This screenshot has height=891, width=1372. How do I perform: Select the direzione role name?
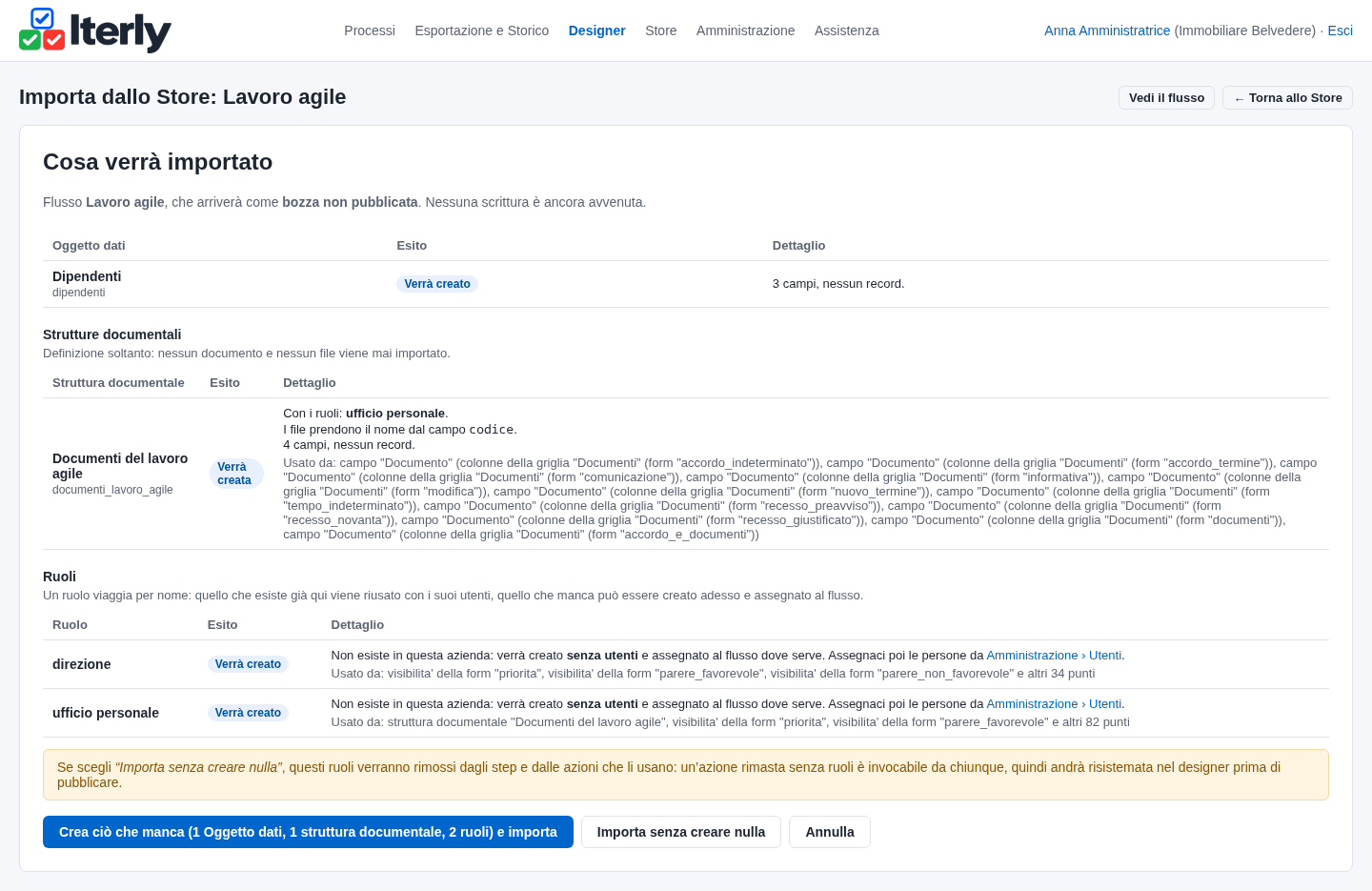click(82, 664)
